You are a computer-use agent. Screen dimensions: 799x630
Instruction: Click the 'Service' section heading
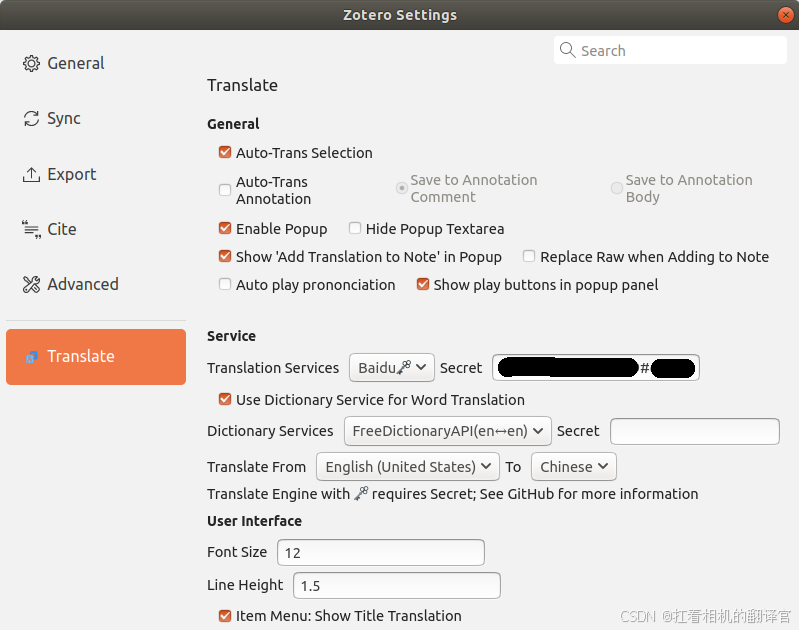(x=231, y=336)
